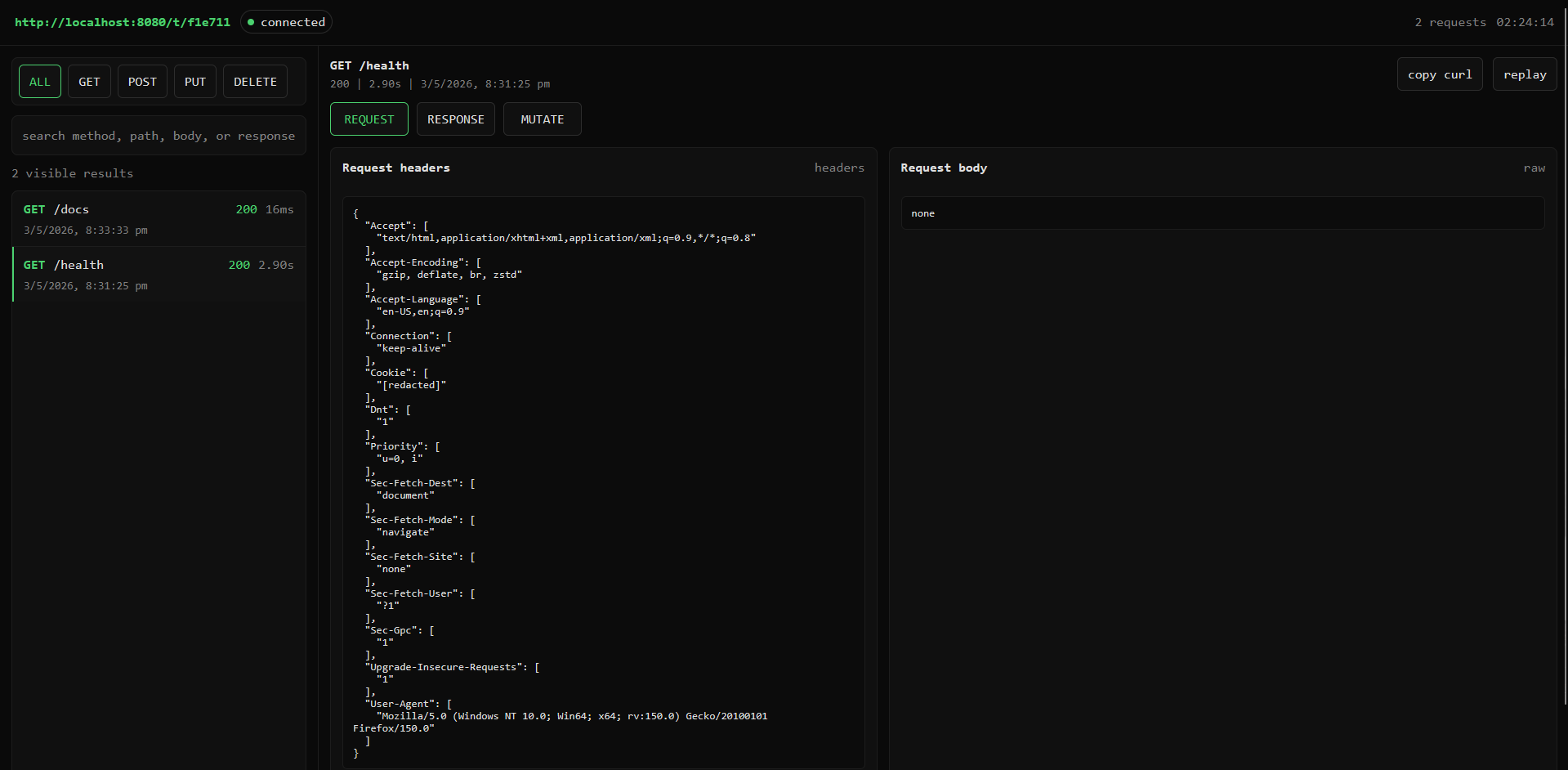Click the localhost:8080 tunnel URL
The width and height of the screenshot is (1568, 770).
pyautogui.click(x=123, y=22)
